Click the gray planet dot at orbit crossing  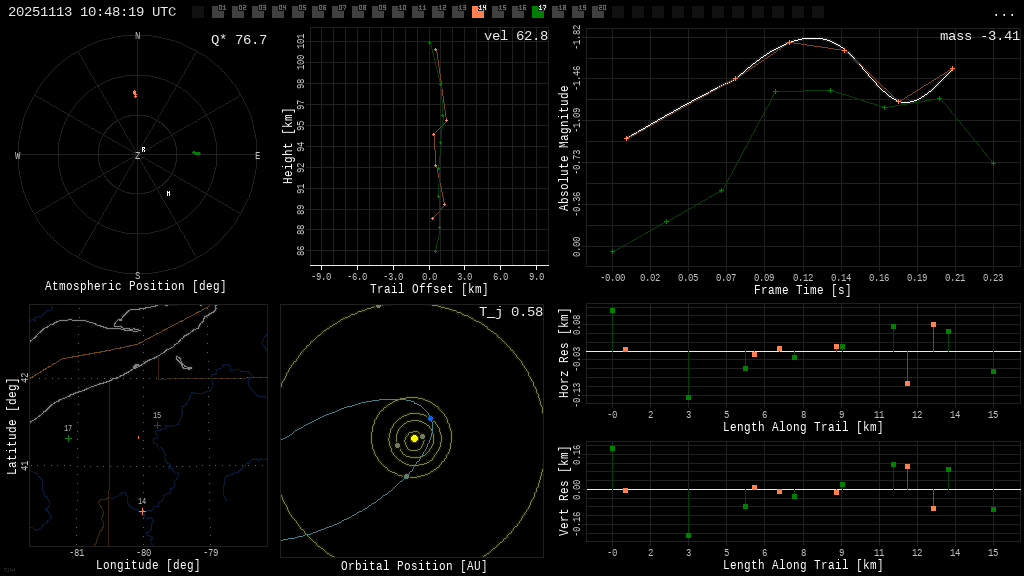(406, 477)
